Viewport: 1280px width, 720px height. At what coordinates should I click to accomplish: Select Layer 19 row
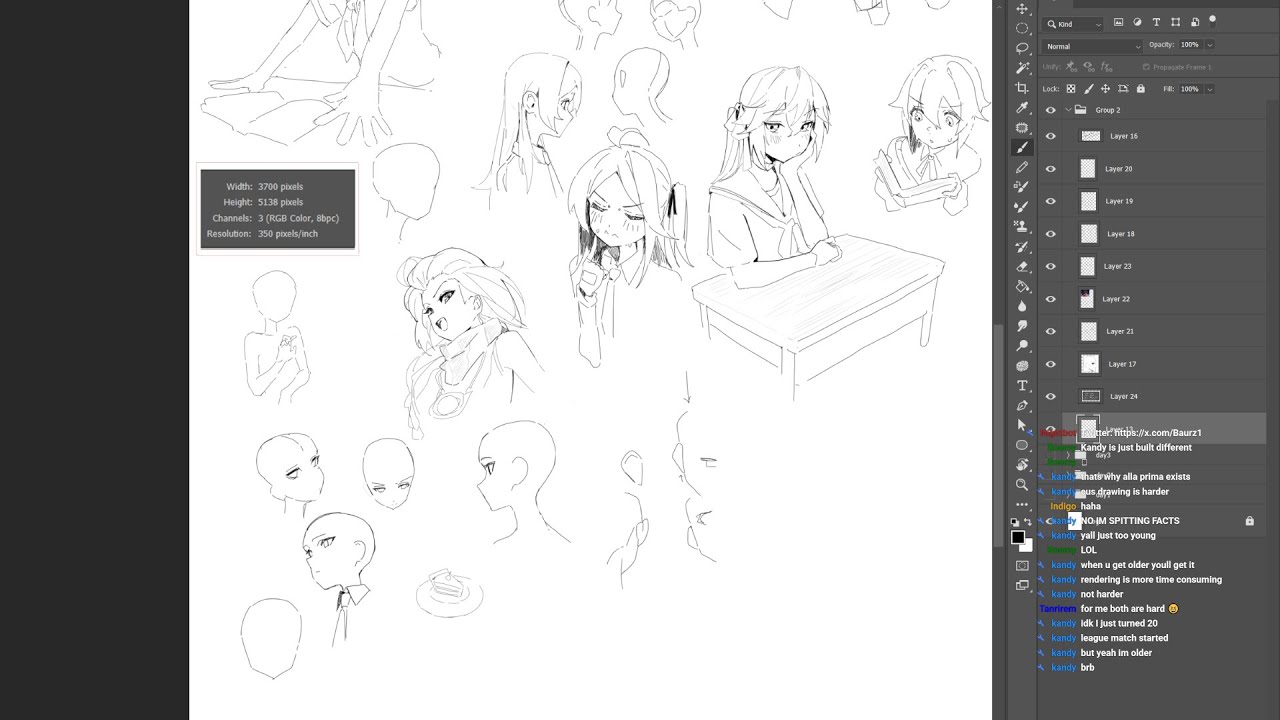tap(1153, 201)
